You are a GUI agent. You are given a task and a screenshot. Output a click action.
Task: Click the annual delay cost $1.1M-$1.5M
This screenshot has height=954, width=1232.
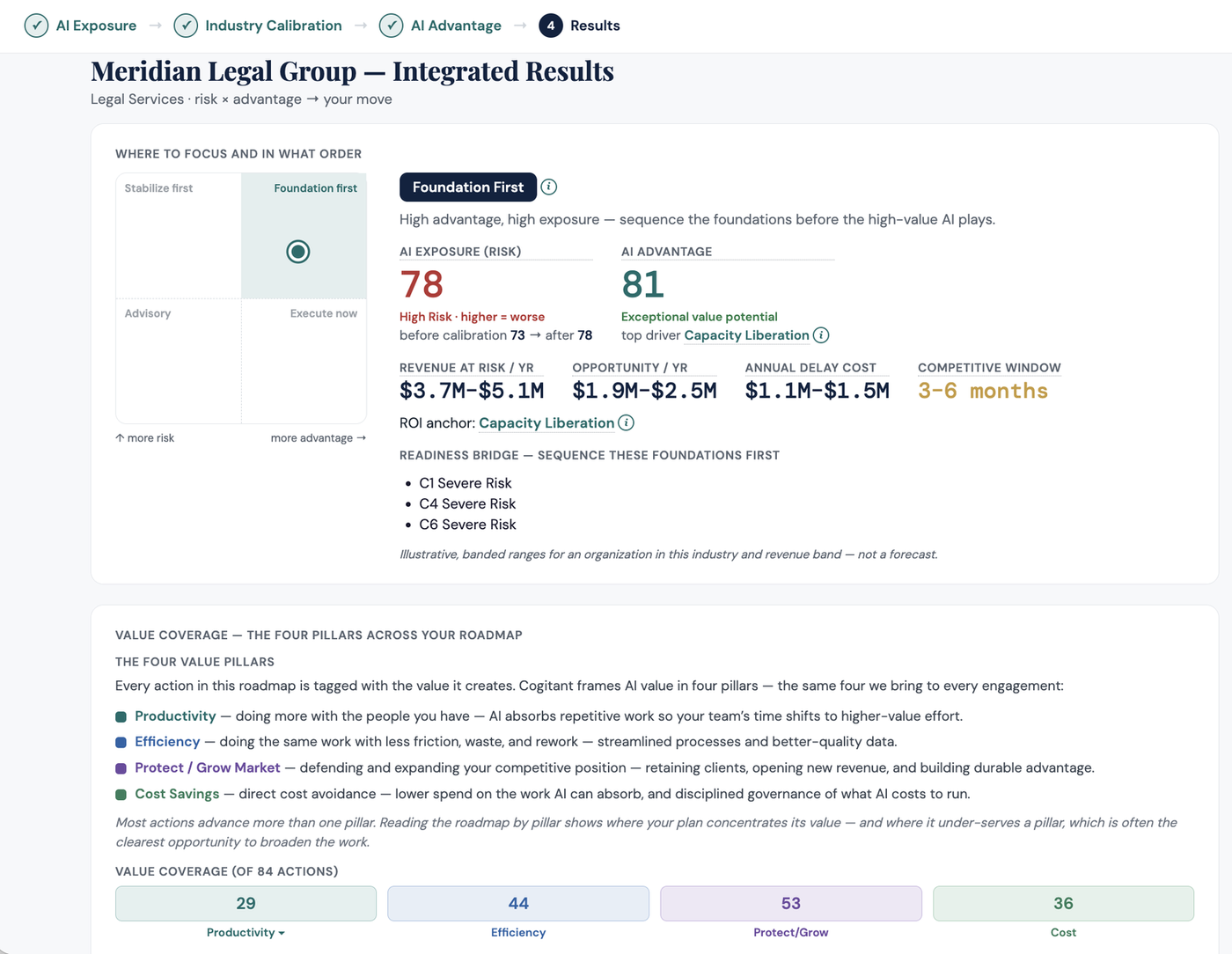(818, 391)
